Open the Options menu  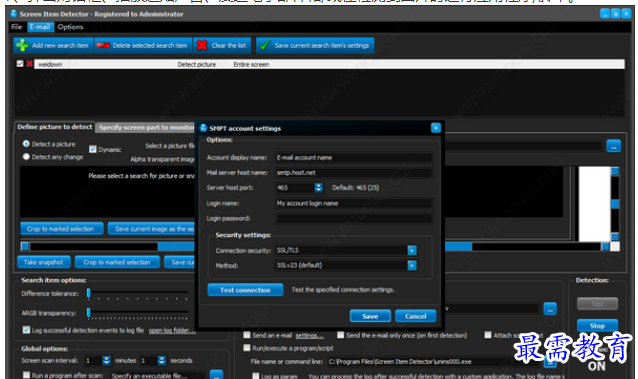[x=70, y=27]
